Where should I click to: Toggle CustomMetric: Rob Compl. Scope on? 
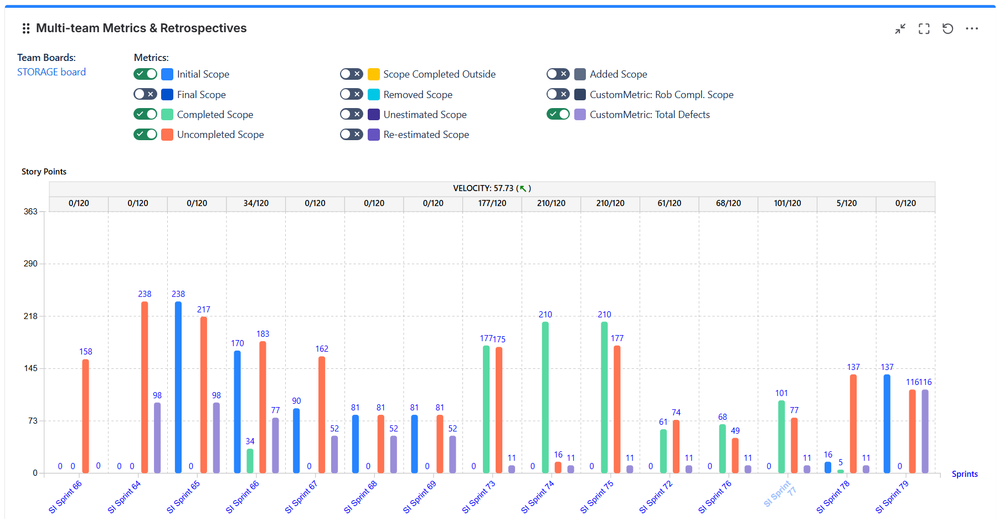(557, 94)
